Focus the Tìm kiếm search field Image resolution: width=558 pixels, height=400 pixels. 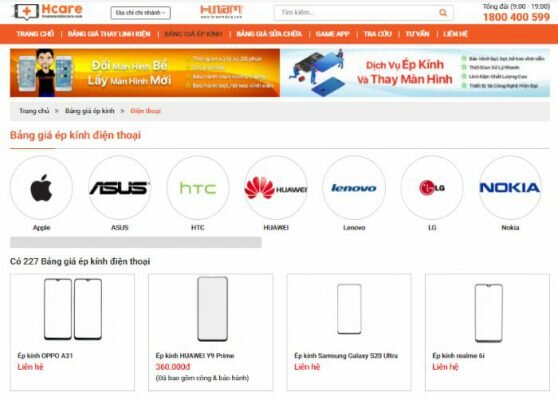[356, 13]
